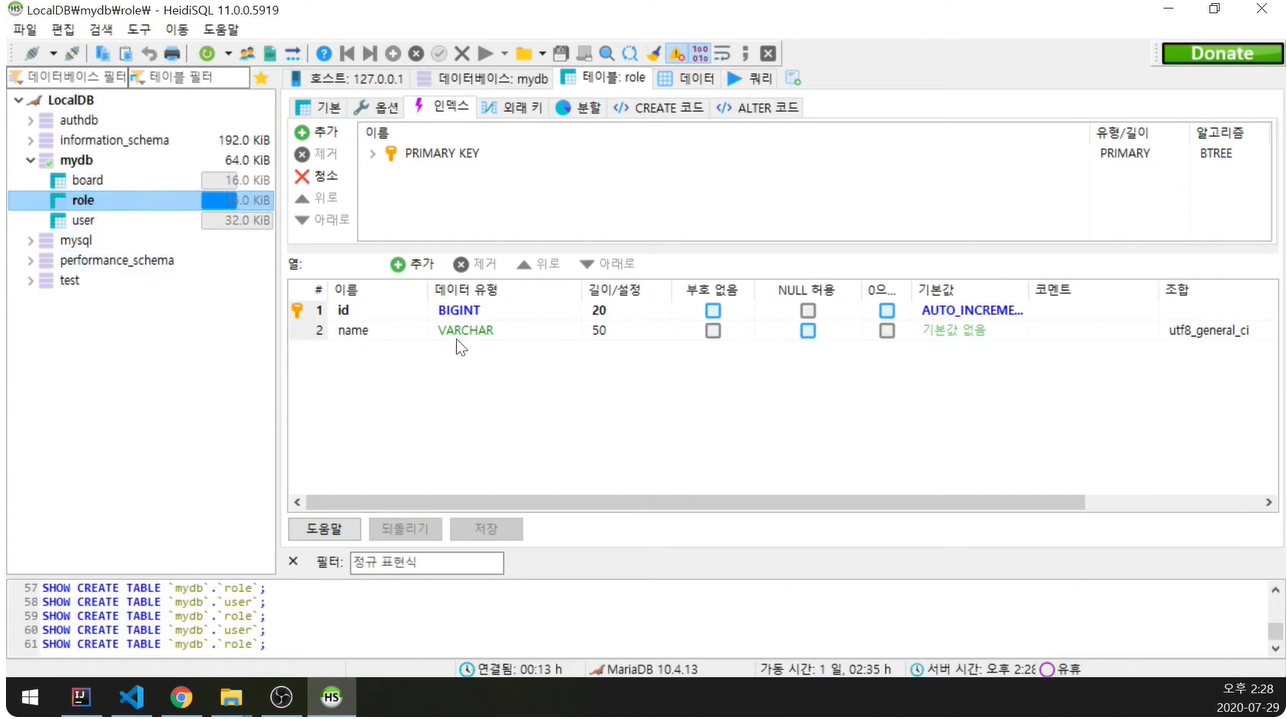This screenshot has width=1287, height=719.
Task: Click the broom cleanup icon
Action: pos(653,53)
